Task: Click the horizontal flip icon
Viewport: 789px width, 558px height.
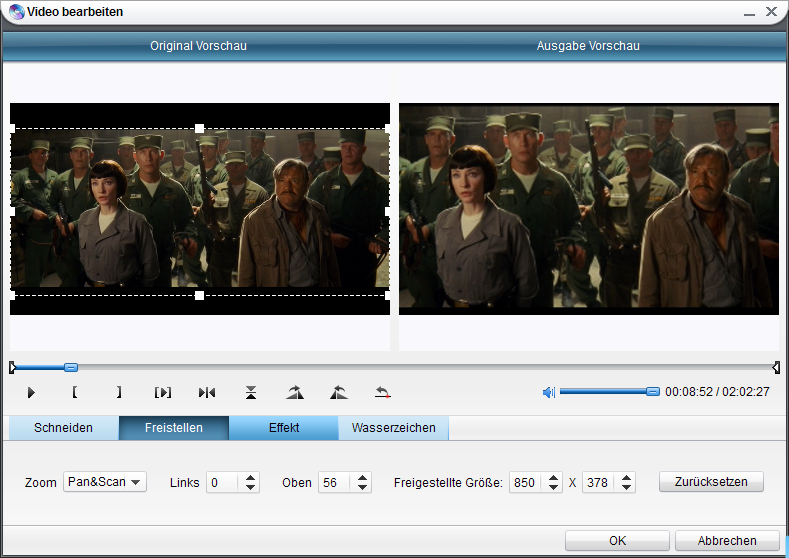Action: (207, 393)
